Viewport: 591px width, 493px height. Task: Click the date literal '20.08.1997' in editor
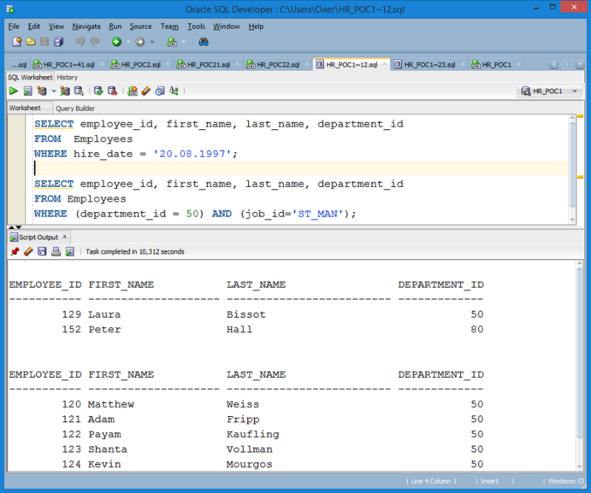pyautogui.click(x=192, y=154)
